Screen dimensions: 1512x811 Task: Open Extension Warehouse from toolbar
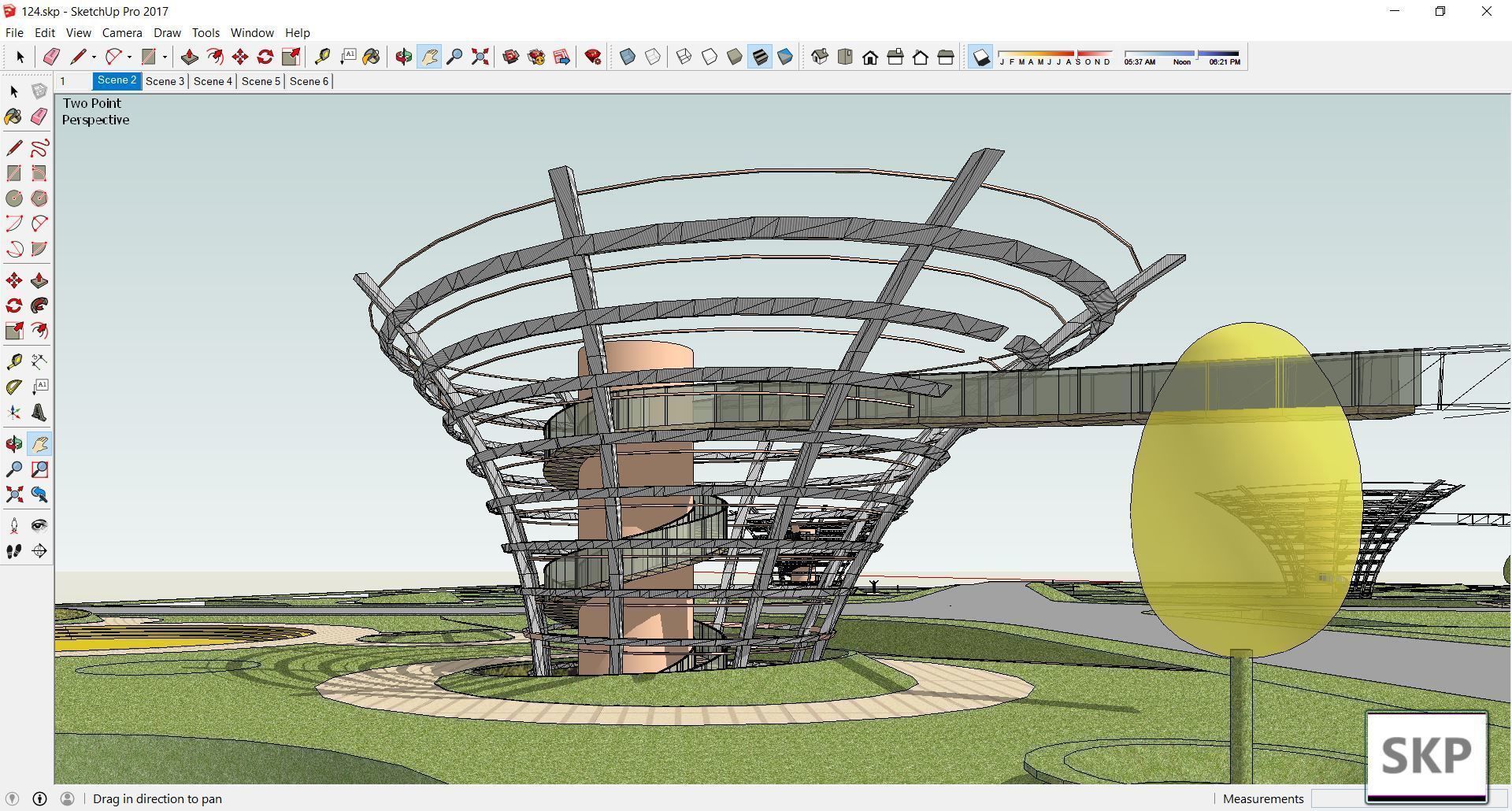coord(536,57)
